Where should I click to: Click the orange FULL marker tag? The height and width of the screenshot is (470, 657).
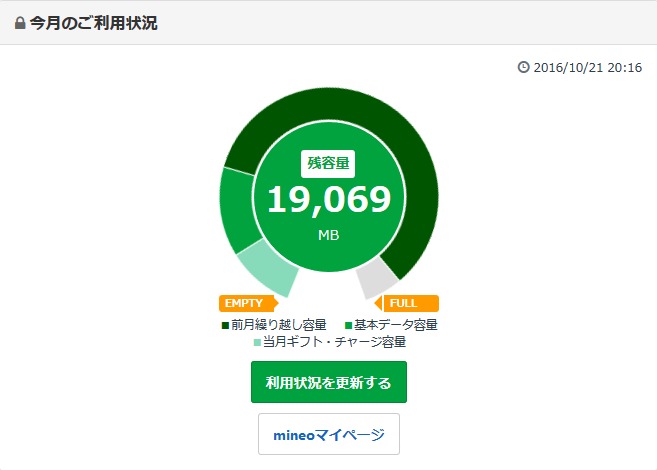(x=408, y=304)
